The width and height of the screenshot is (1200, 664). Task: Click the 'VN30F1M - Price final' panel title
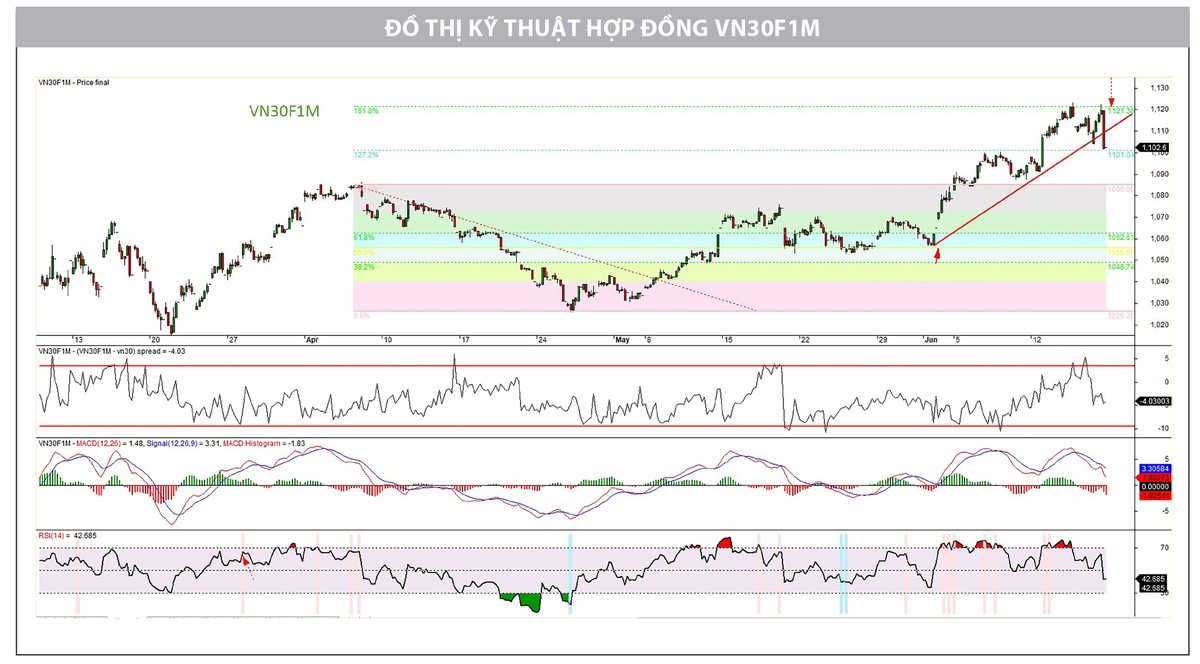[x=74, y=82]
